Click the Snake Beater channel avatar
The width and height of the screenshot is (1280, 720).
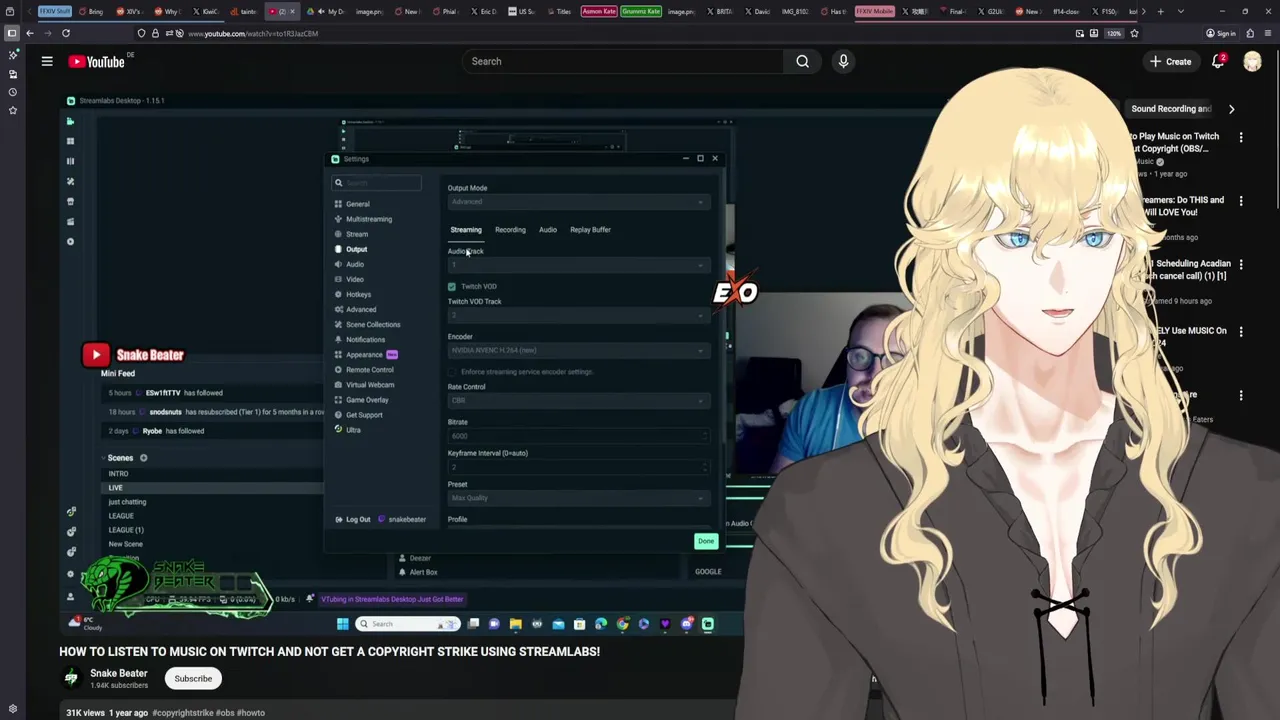[x=71, y=678]
